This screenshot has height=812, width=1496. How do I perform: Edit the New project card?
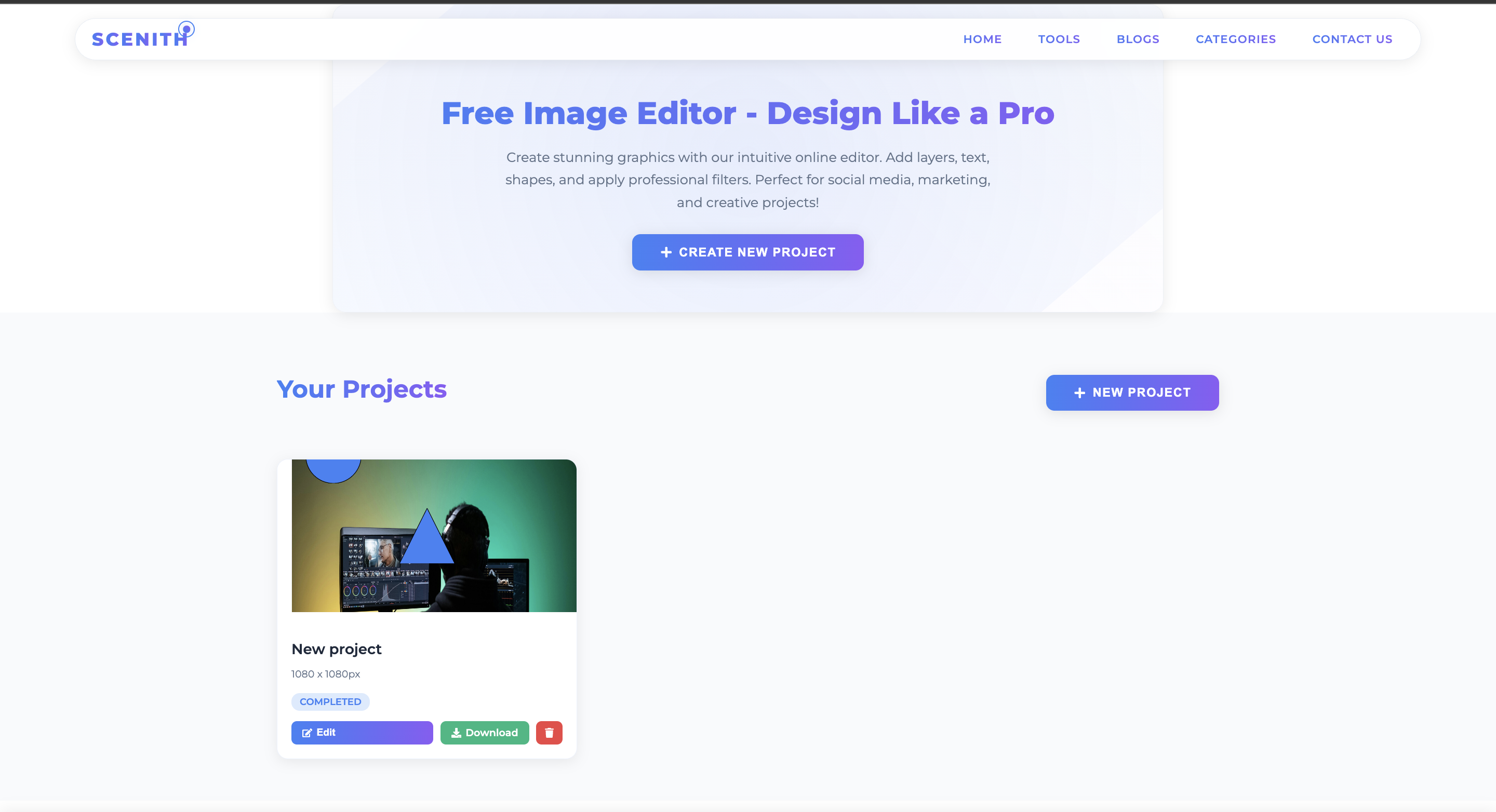tap(362, 733)
